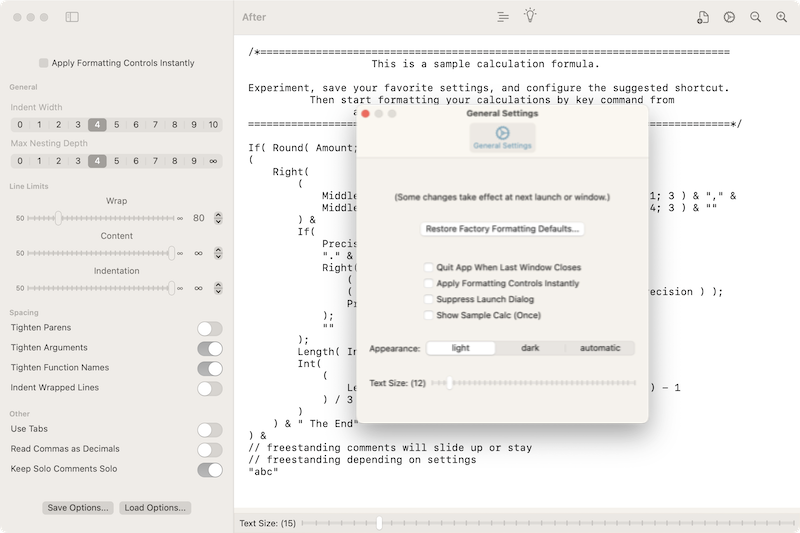The height and width of the screenshot is (533, 800).
Task: Click the Indentation line limit slider
Action: 101,288
